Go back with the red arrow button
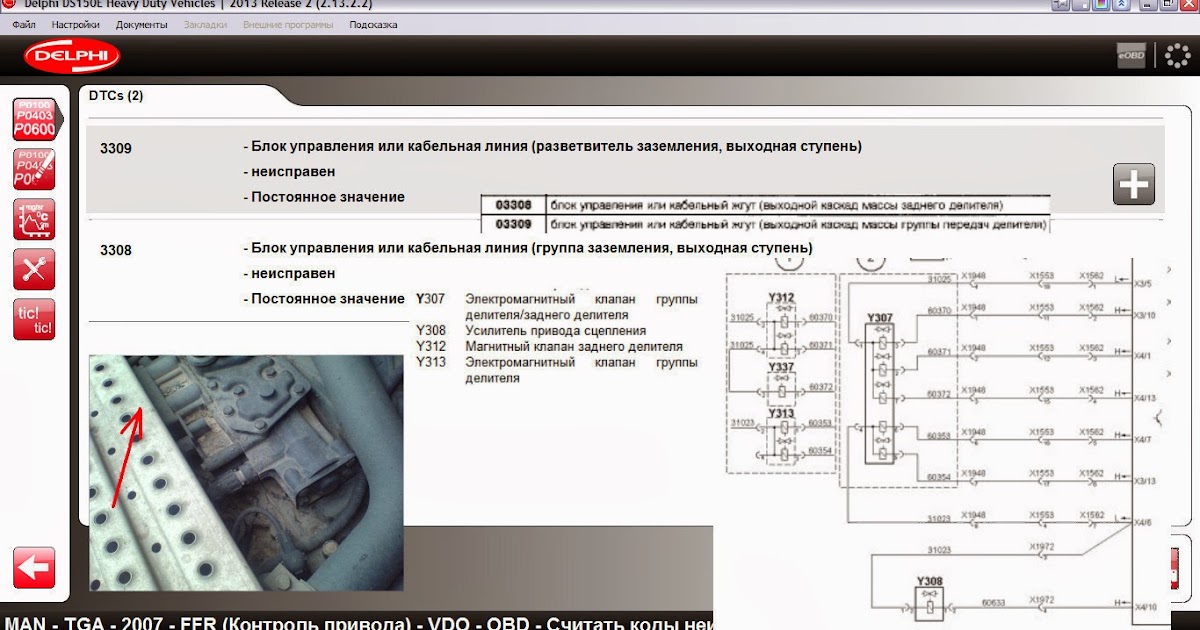The width and height of the screenshot is (1200, 630). (x=33, y=568)
